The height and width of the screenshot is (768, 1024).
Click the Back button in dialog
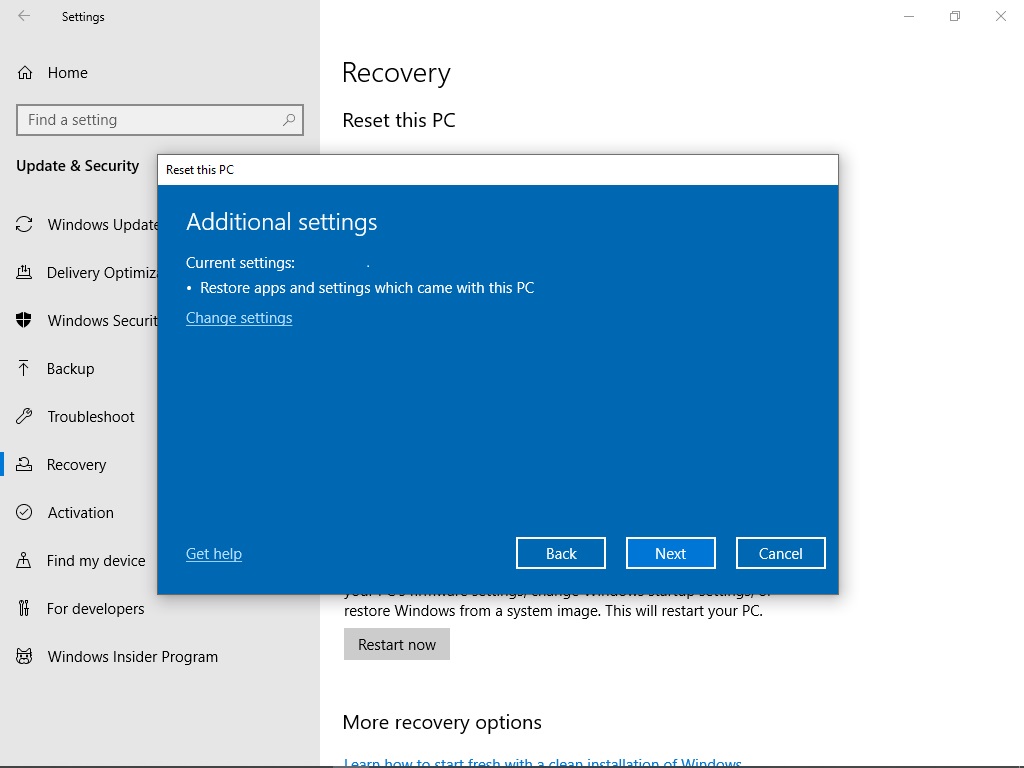coord(561,553)
